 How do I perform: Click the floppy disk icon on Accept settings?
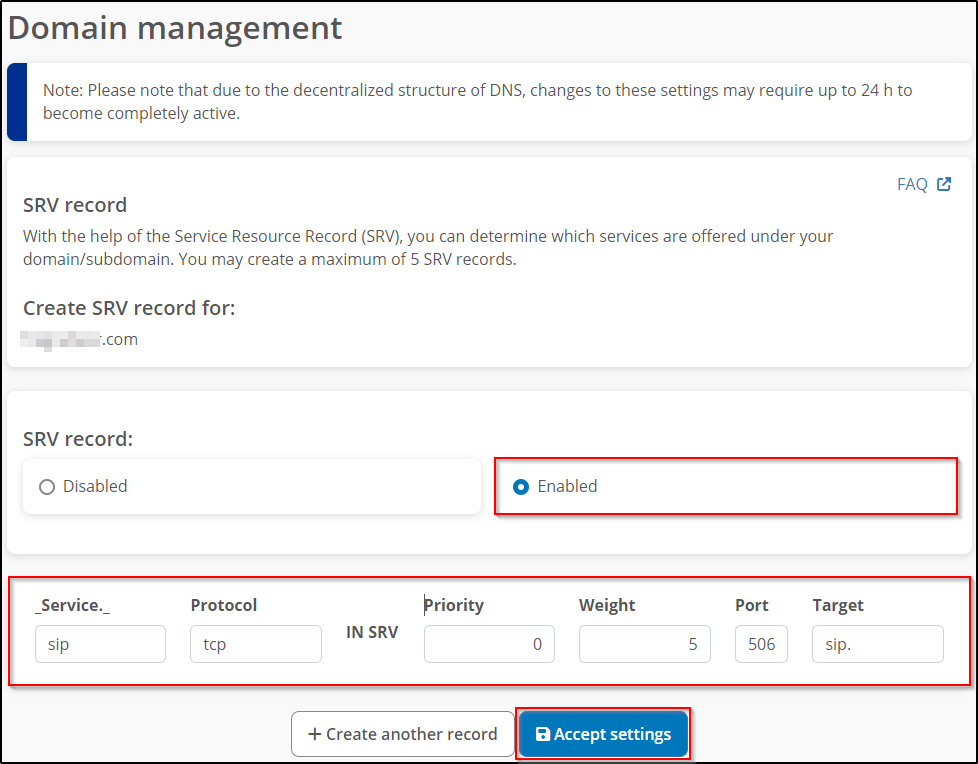542,734
